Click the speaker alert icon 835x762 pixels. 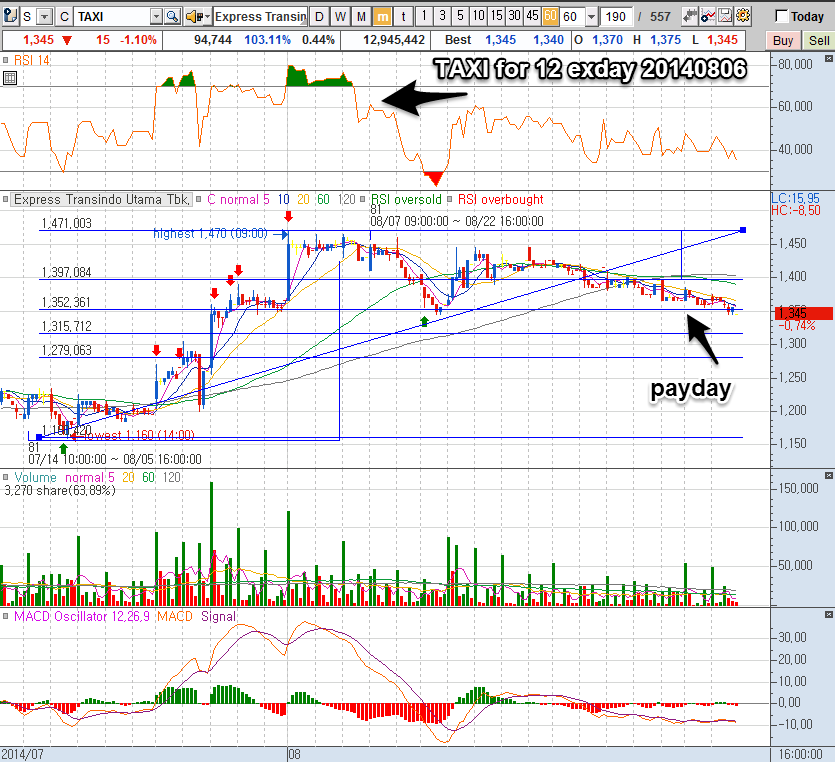pos(194,17)
